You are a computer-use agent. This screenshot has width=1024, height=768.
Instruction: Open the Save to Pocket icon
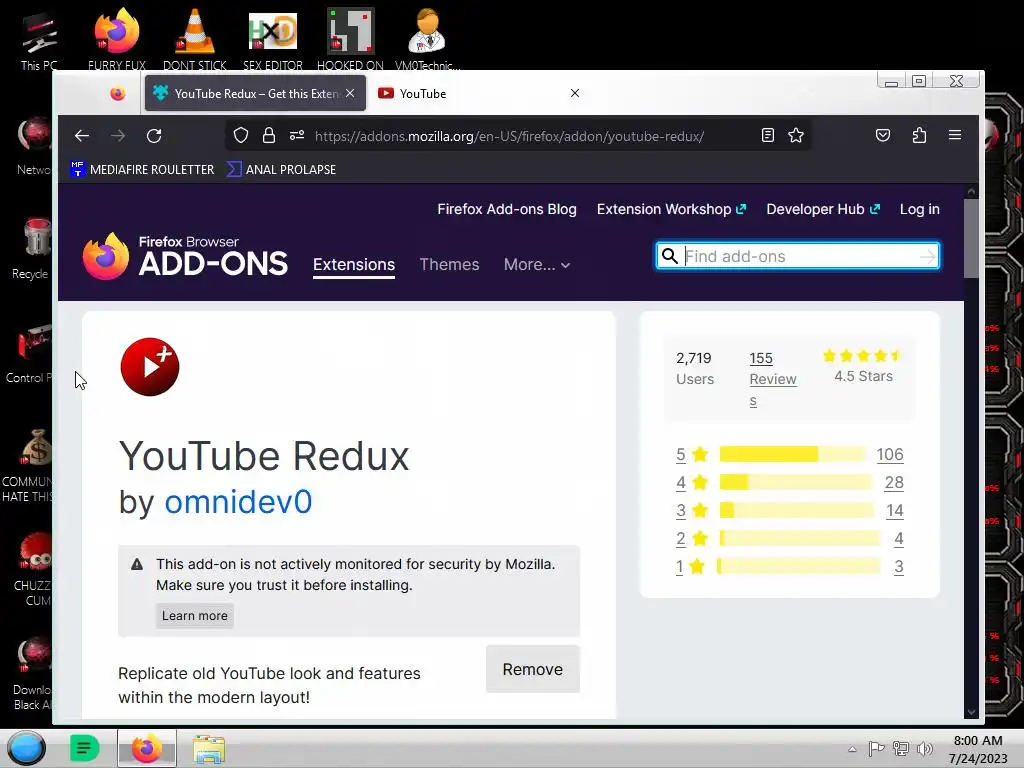pyautogui.click(x=883, y=135)
